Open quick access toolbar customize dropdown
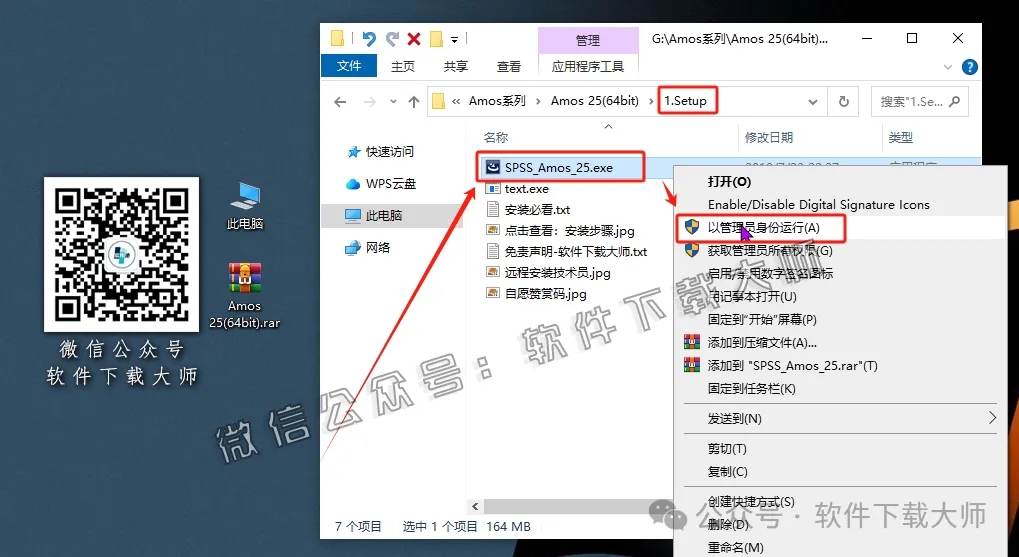The width and height of the screenshot is (1019, 557). (454, 40)
